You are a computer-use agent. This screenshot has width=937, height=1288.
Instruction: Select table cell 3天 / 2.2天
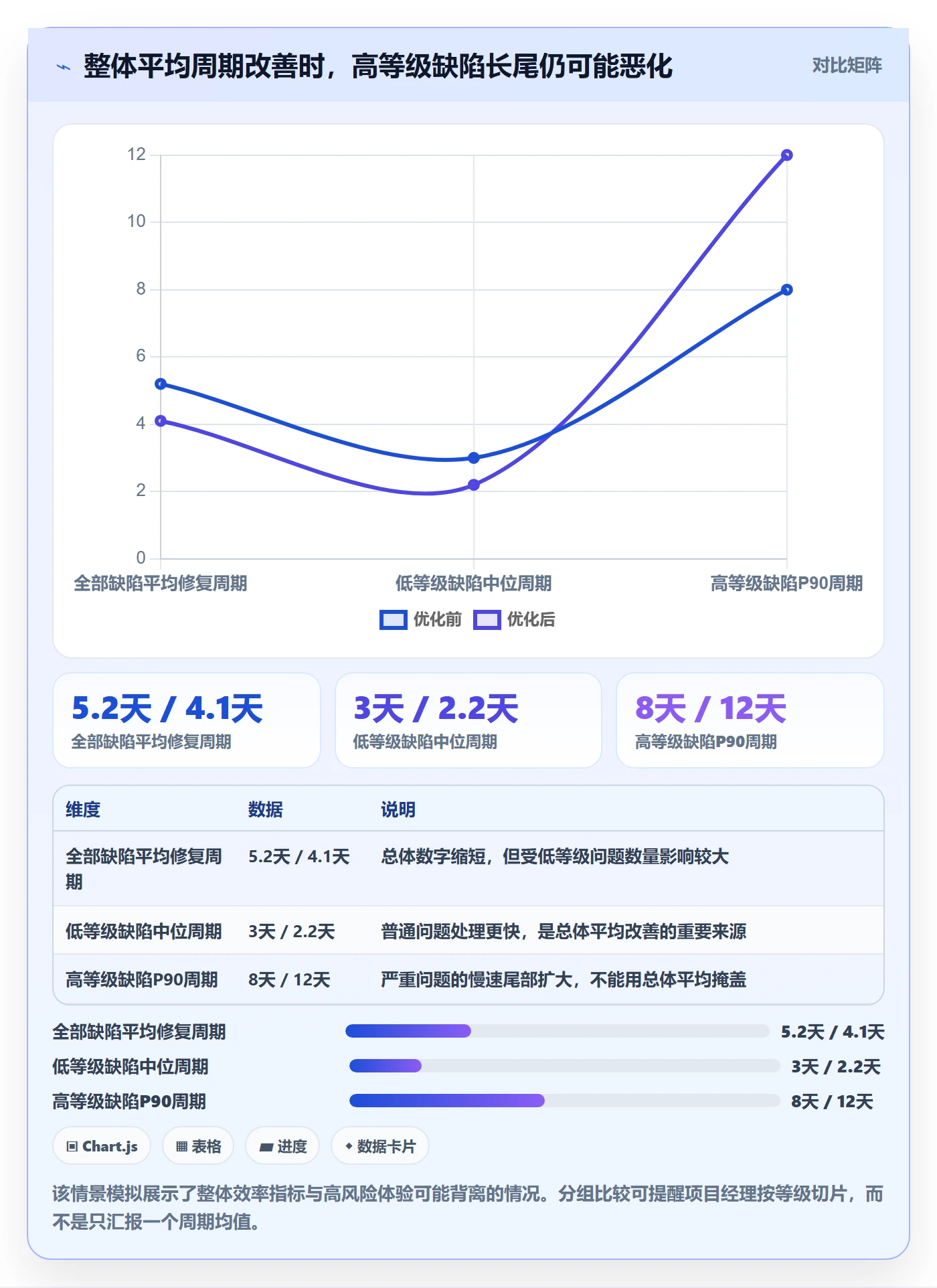[x=292, y=932]
